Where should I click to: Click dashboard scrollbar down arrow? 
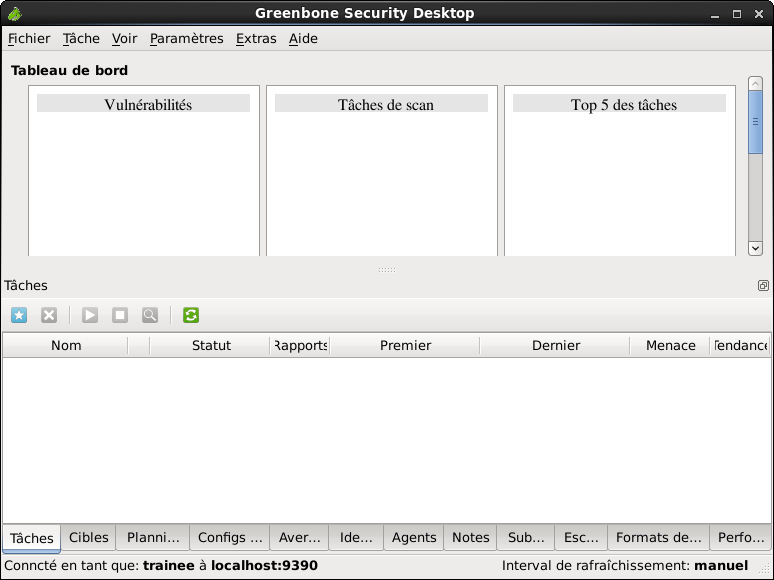point(755,248)
